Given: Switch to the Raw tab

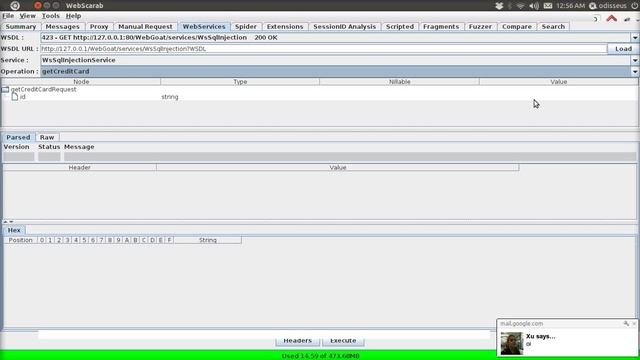Looking at the screenshot, I should [x=47, y=138].
